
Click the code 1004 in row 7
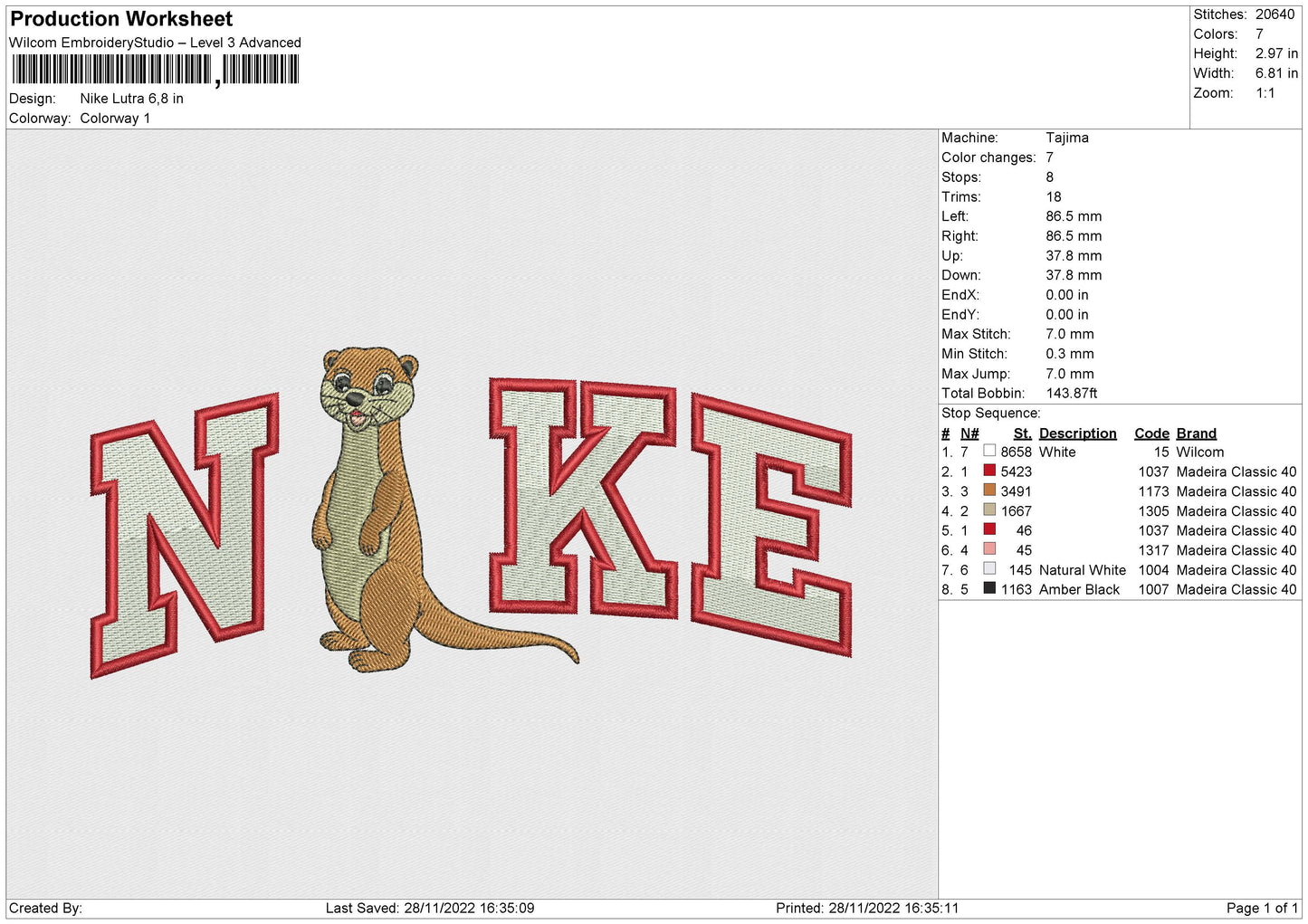[1153, 570]
